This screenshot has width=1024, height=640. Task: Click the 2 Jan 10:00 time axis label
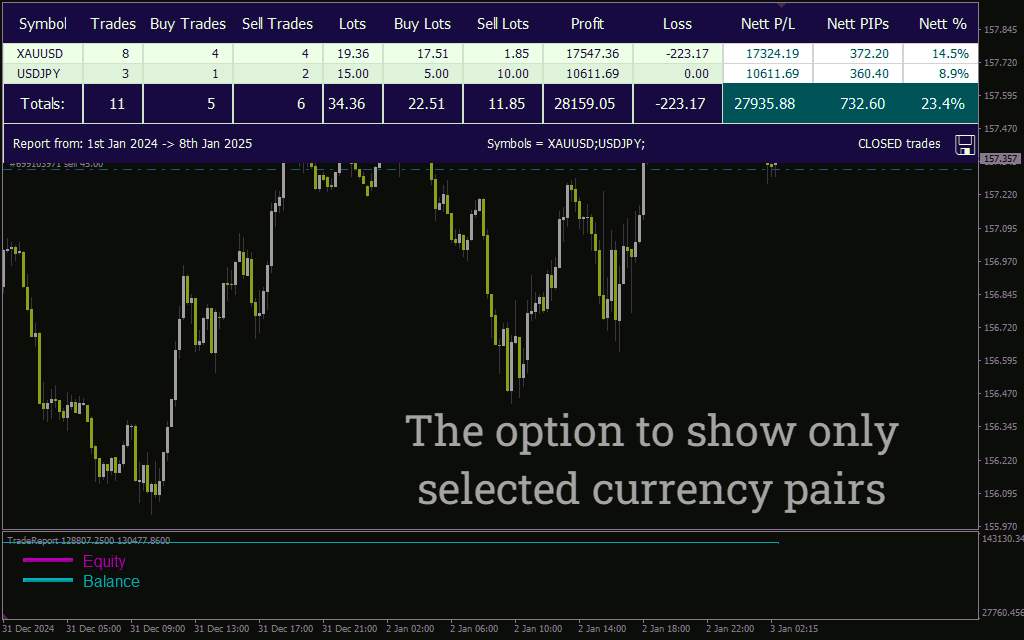pos(537,629)
